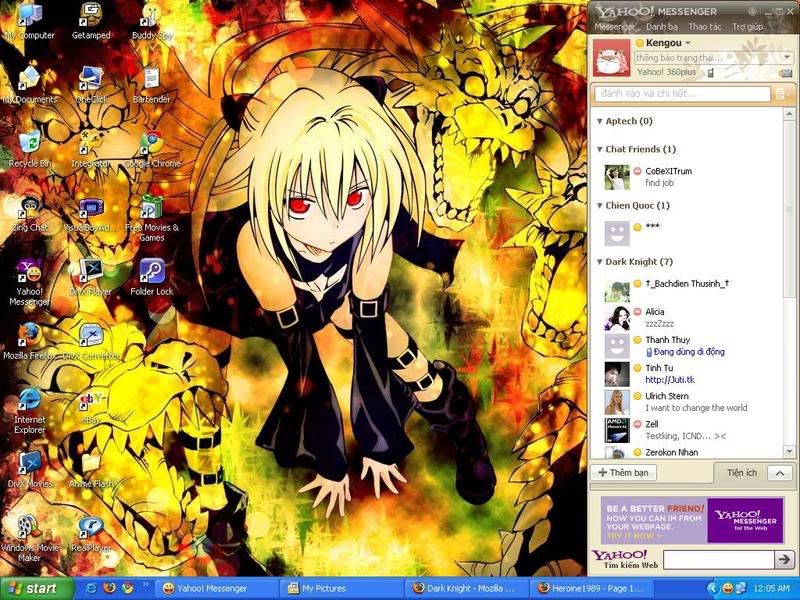Open the Danh bạ menu
This screenshot has width=800, height=600.
tap(661, 27)
